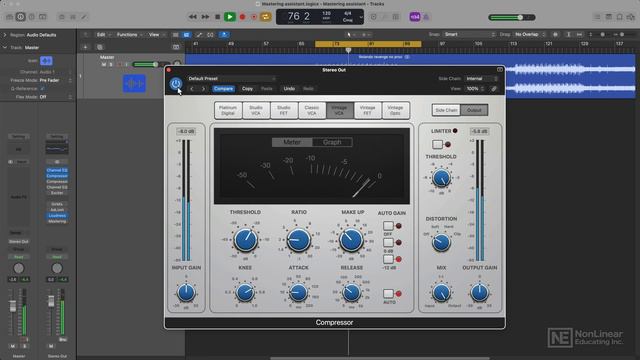This screenshot has width=640, height=360.
Task: Open the Side Chain Internal dropdown
Action: click(482, 78)
